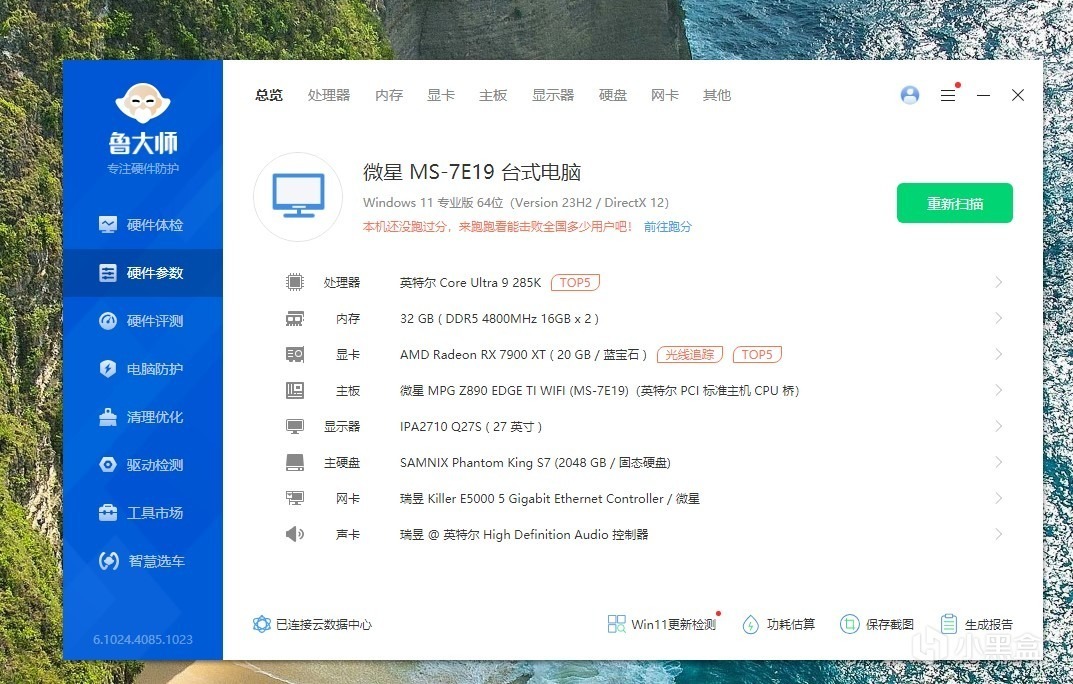The image size is (1073, 684).
Task: Click 英特尔 Core Ultra 9 285K text
Action: pos(470,282)
